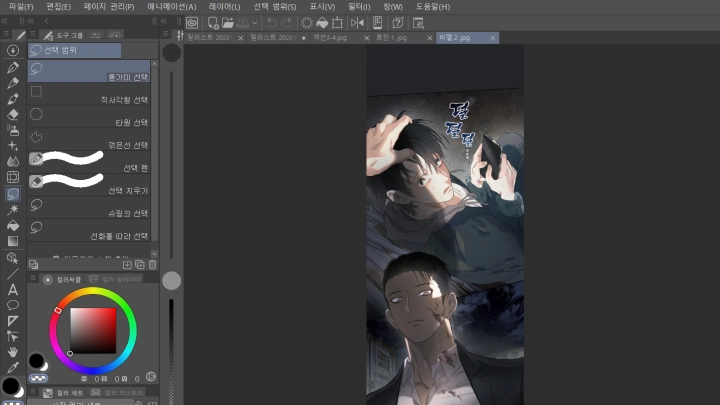Select the Brush tool in the toolbar
Viewport: 720px width, 405px height.
pyautogui.click(x=13, y=99)
